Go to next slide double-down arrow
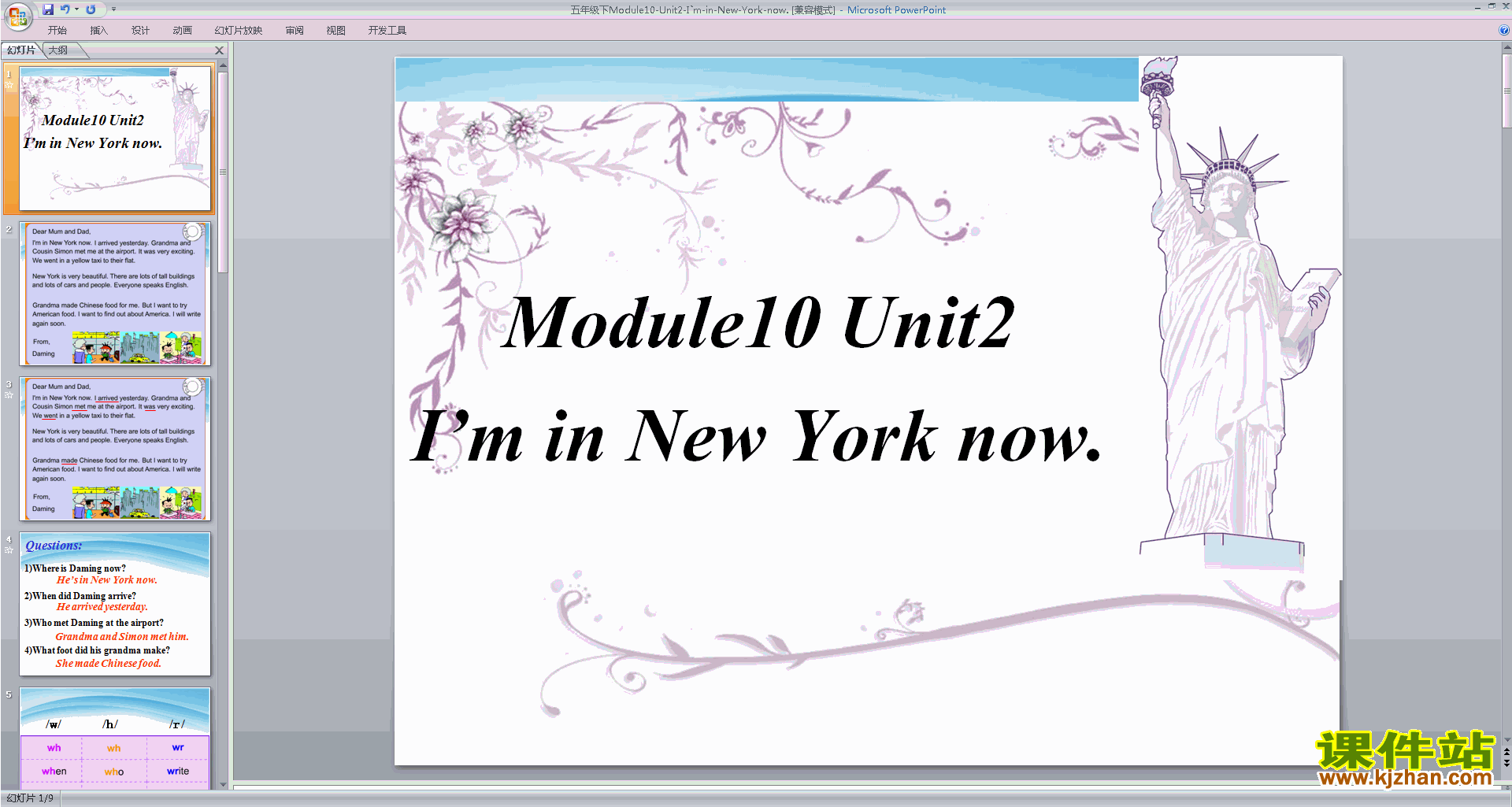The height and width of the screenshot is (807, 1512). point(1506,763)
